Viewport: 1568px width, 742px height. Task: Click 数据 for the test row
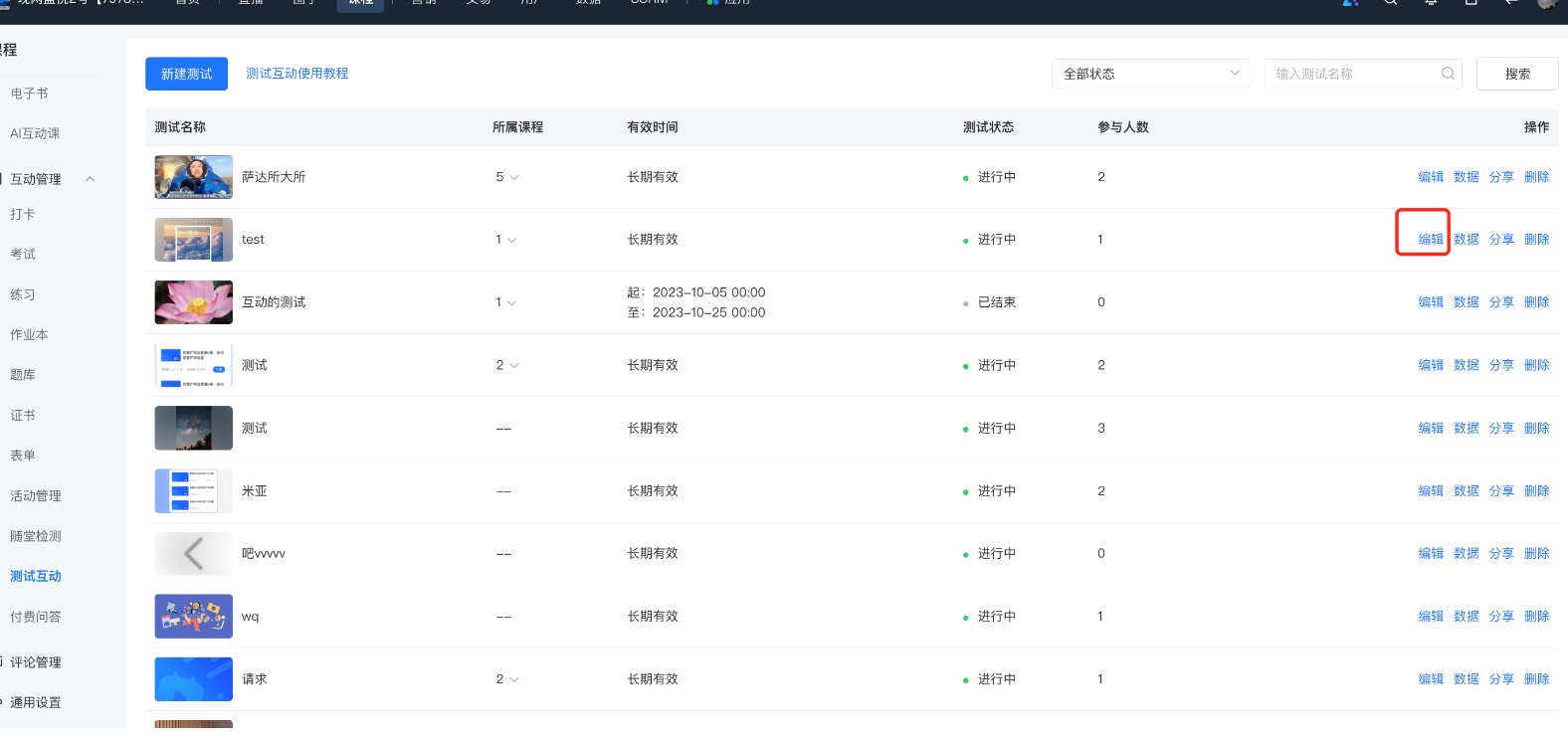click(1467, 240)
